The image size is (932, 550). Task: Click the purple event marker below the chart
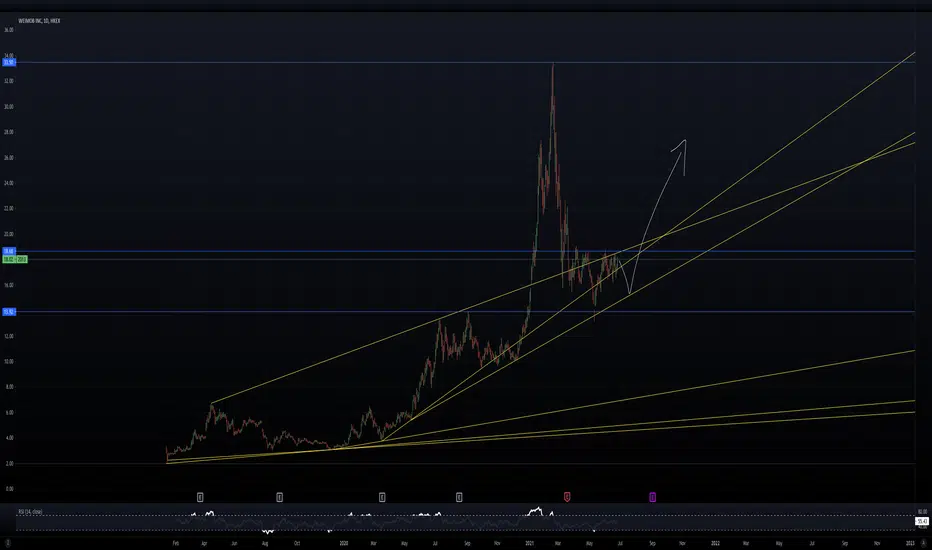652,496
